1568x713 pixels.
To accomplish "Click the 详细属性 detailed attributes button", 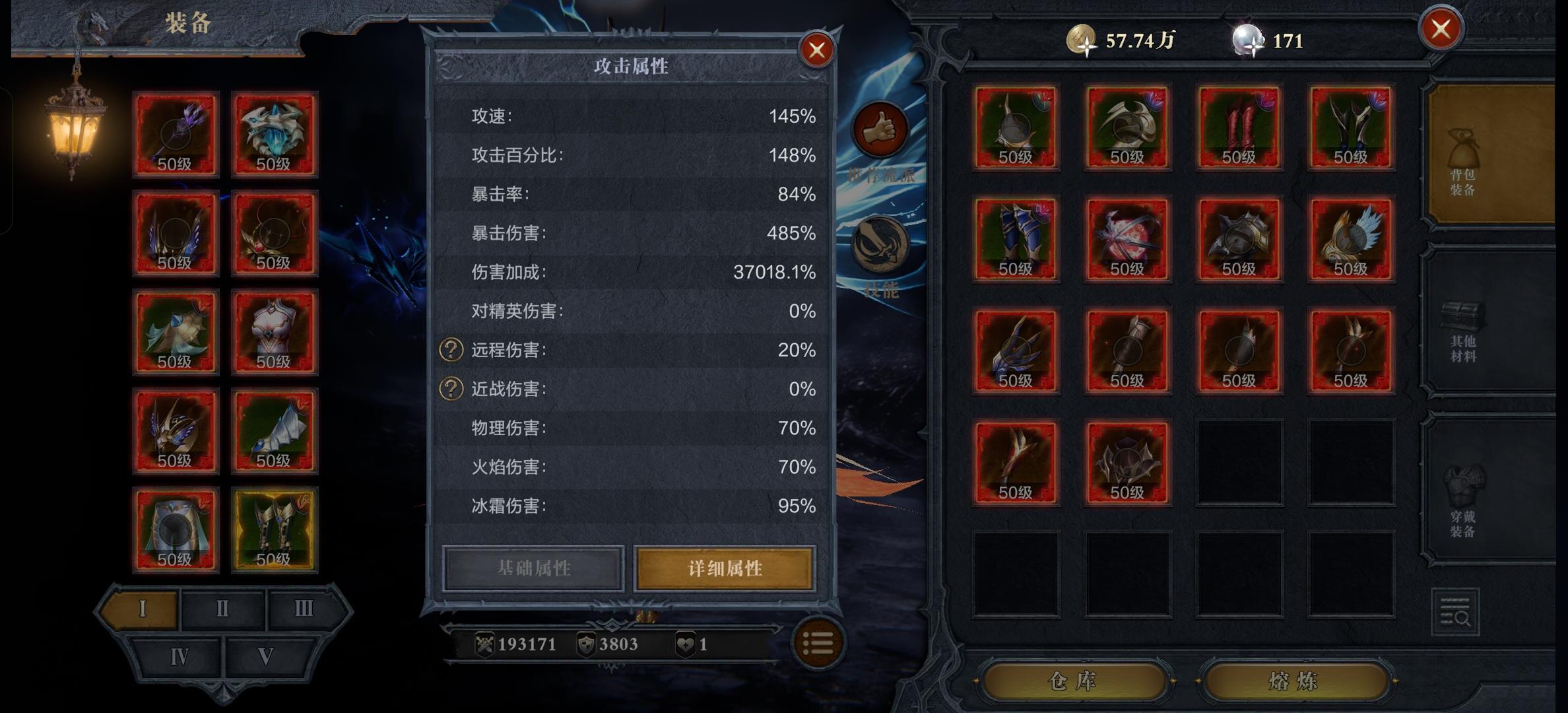I will (725, 568).
